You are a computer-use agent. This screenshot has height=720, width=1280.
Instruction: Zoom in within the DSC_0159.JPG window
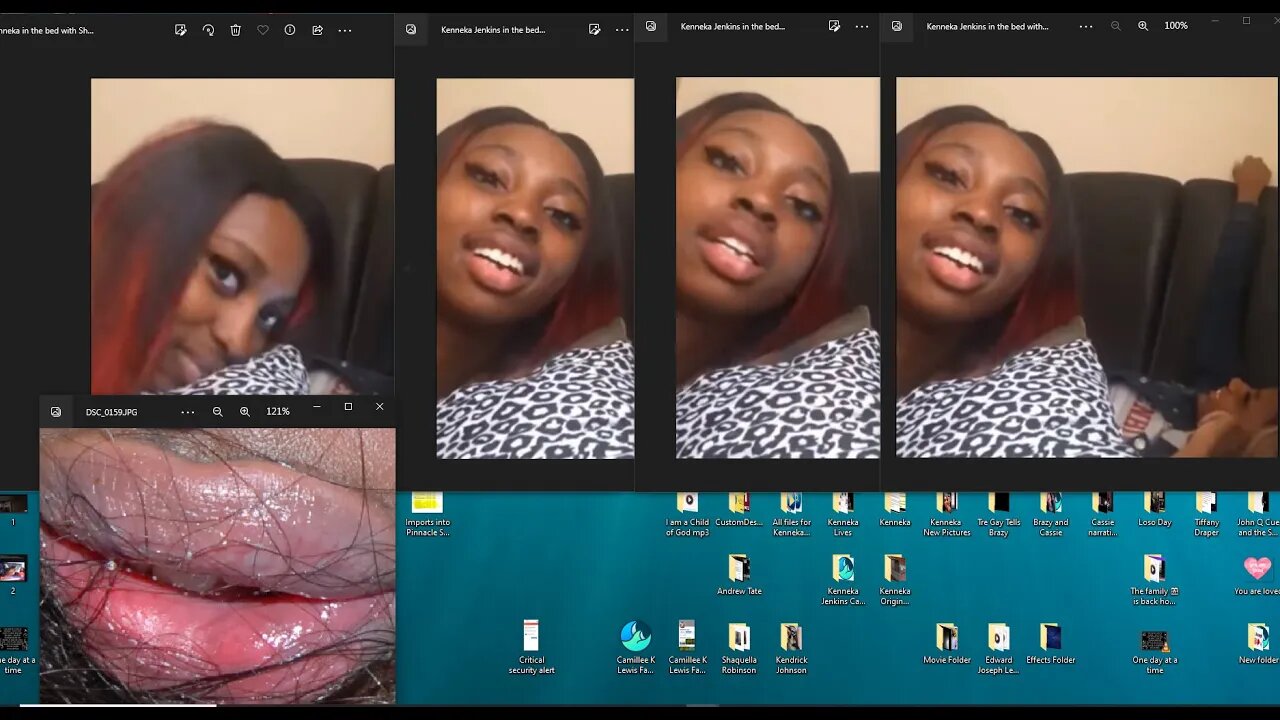tap(245, 411)
